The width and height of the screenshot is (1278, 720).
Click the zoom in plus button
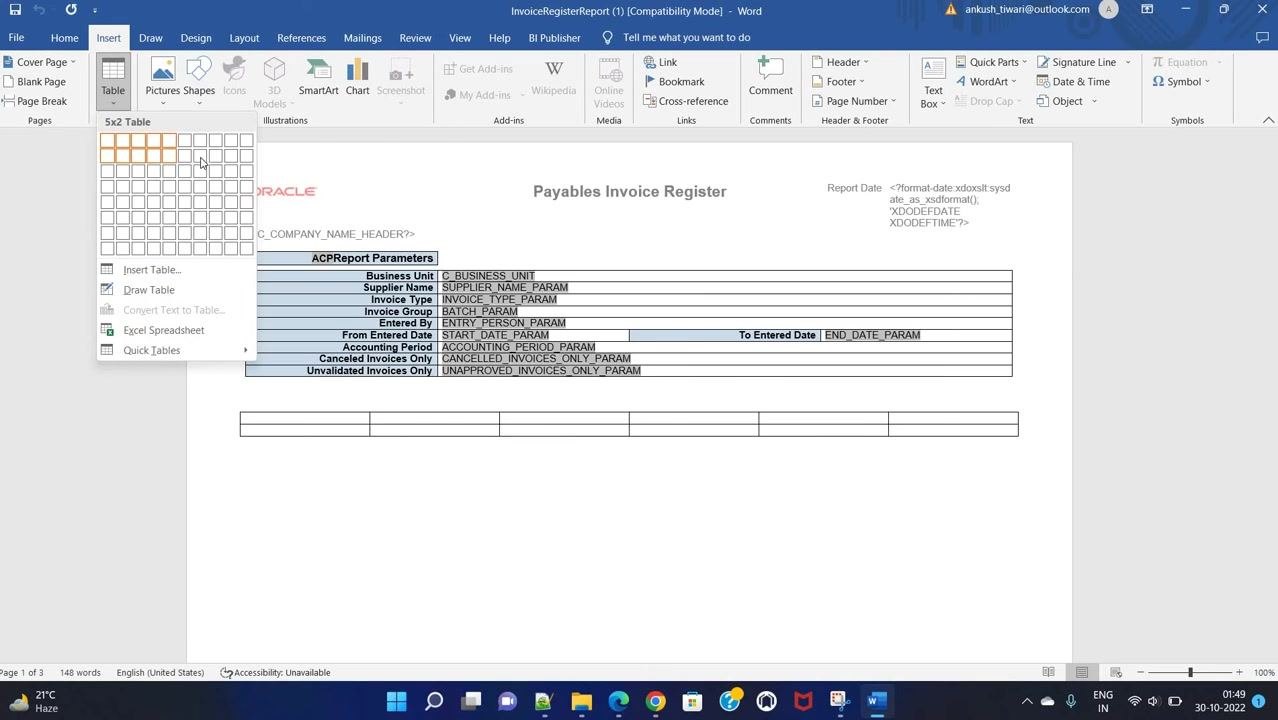point(1239,673)
